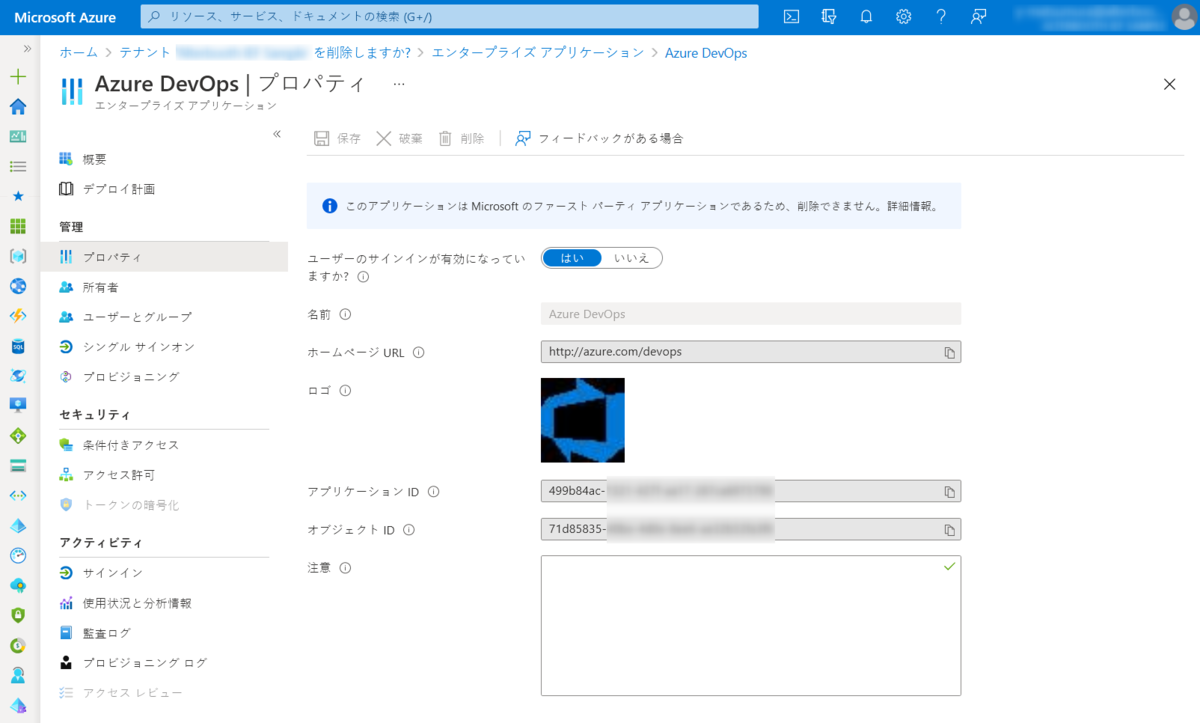Click the Microsoft Azure portal title
Screen dimensions: 1200x723
point(65,17)
